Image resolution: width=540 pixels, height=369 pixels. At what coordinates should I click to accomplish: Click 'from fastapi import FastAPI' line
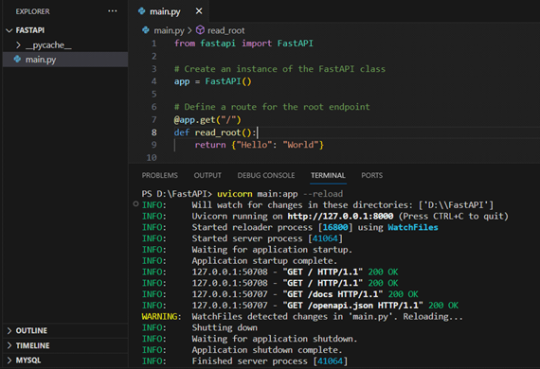pyautogui.click(x=243, y=43)
